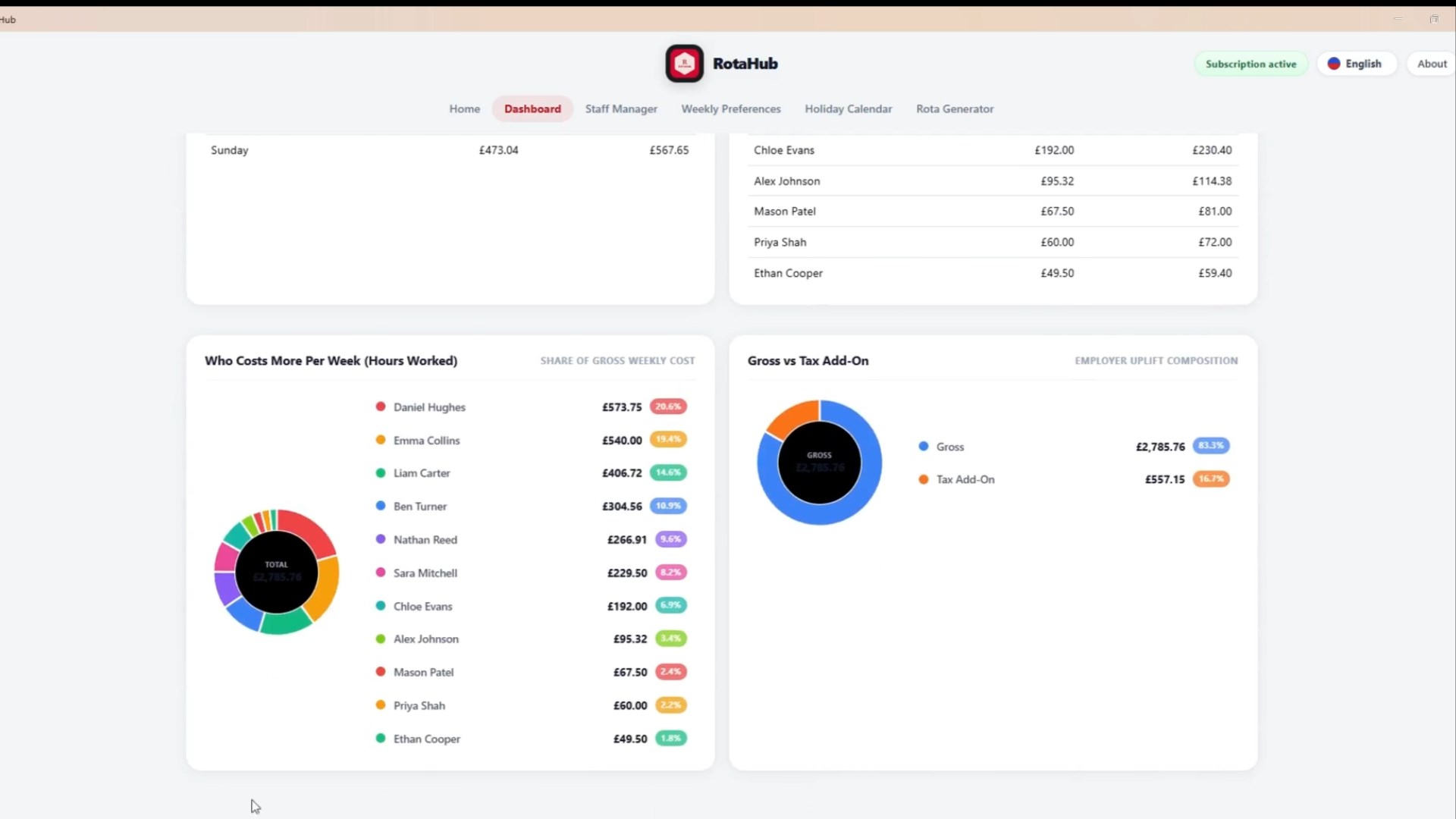Viewport: 1456px width, 819px height.
Task: Click the blue Gross legend dot
Action: coord(924,446)
